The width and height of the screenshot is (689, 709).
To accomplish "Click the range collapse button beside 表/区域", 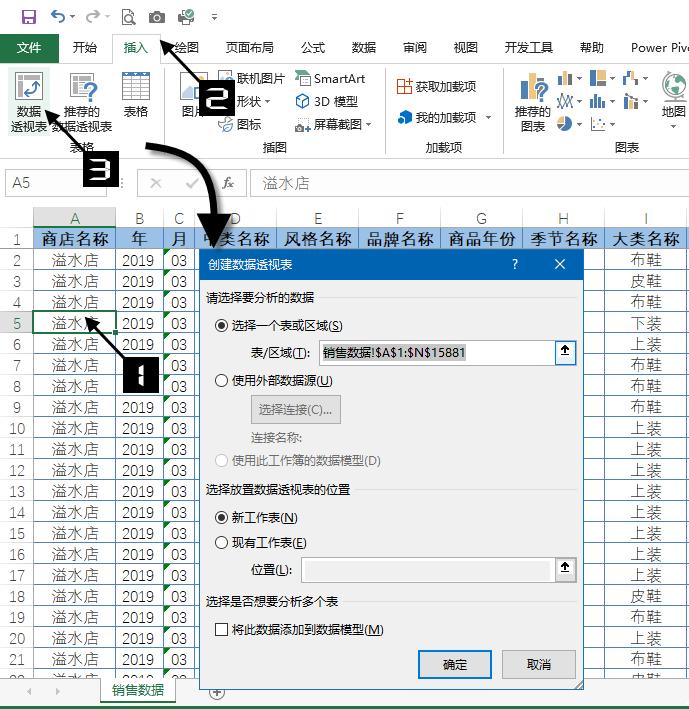I will pyautogui.click(x=565, y=353).
